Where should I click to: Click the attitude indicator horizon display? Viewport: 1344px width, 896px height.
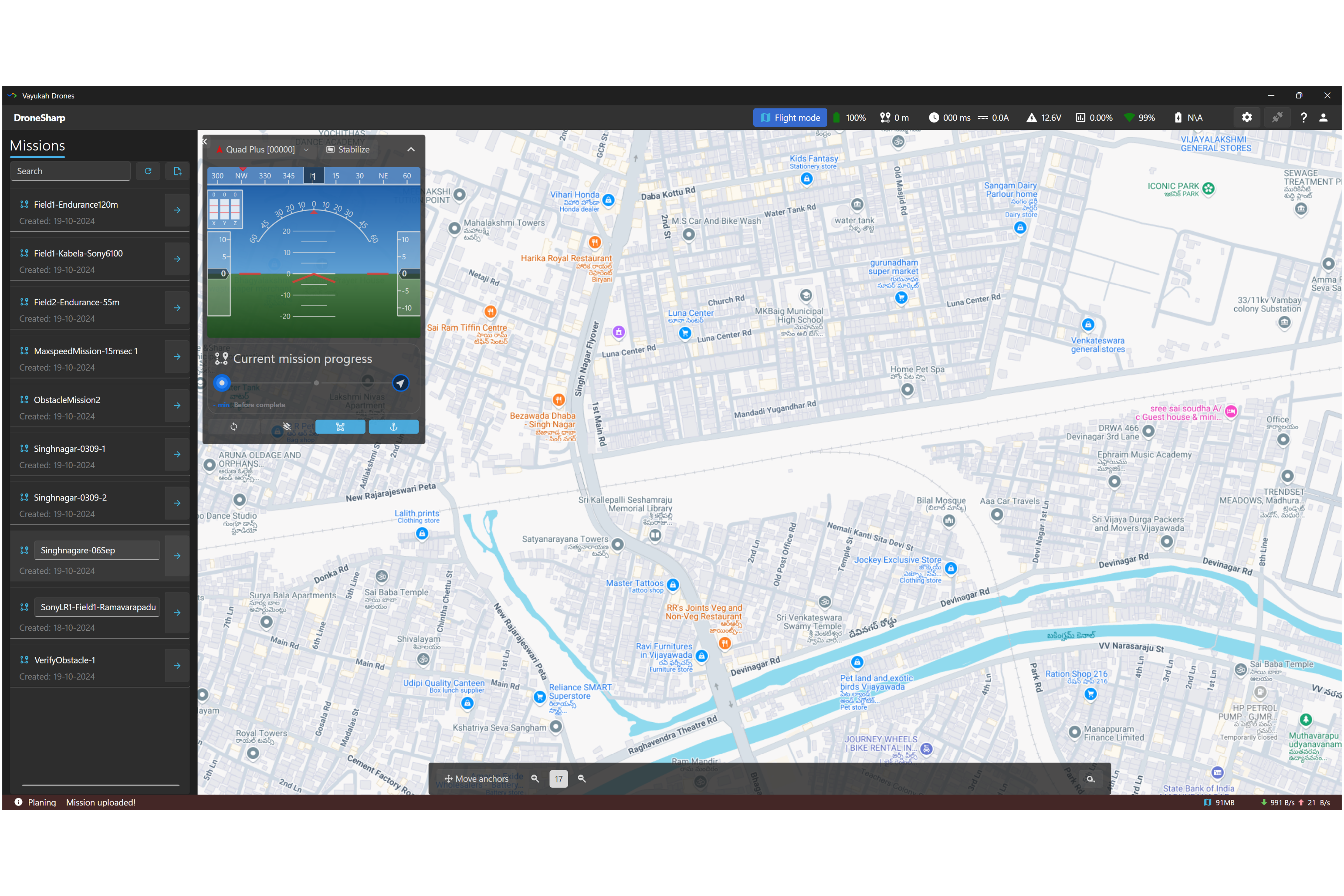pos(314,261)
